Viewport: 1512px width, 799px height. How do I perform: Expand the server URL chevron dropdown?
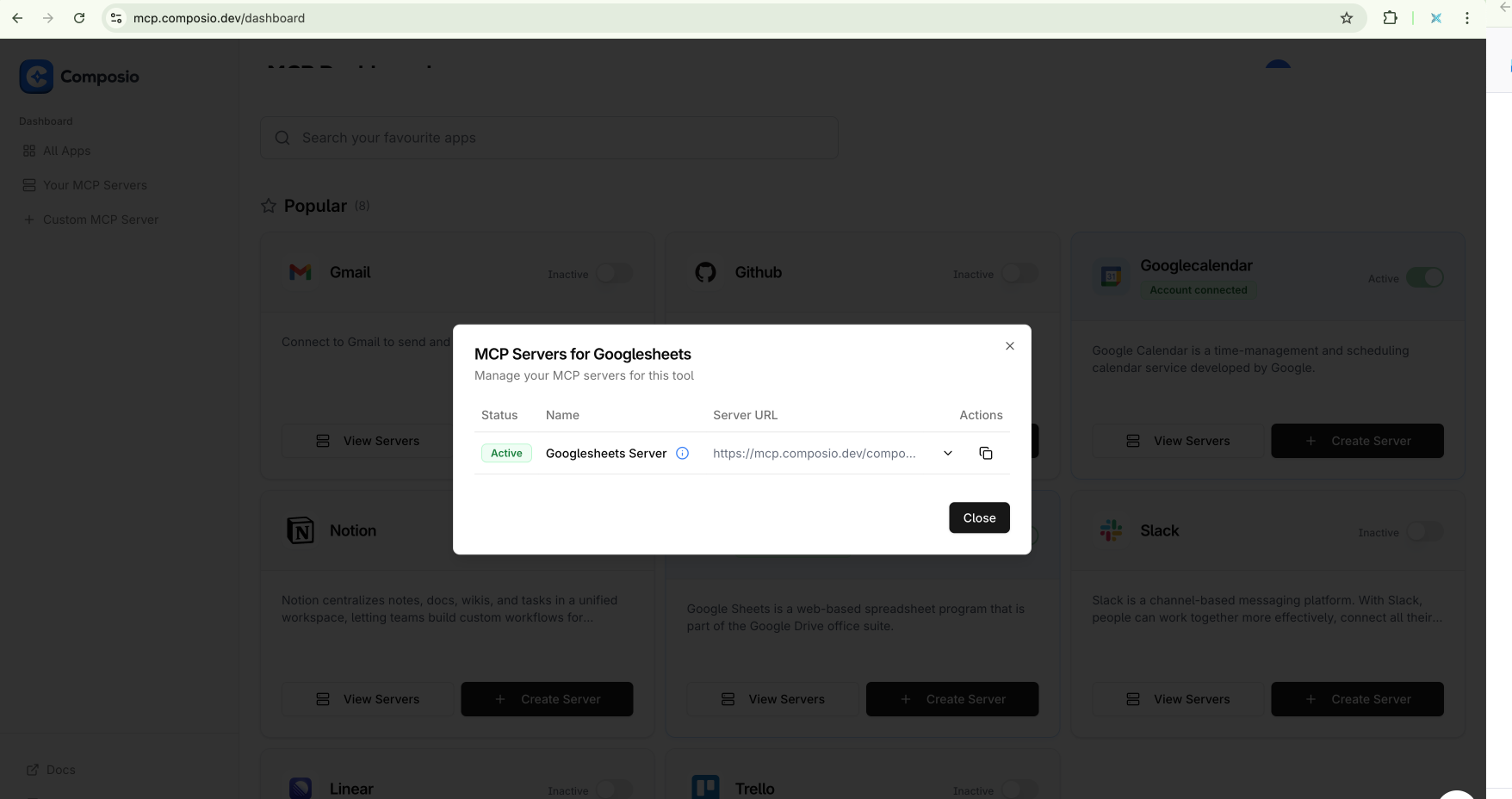click(x=948, y=454)
